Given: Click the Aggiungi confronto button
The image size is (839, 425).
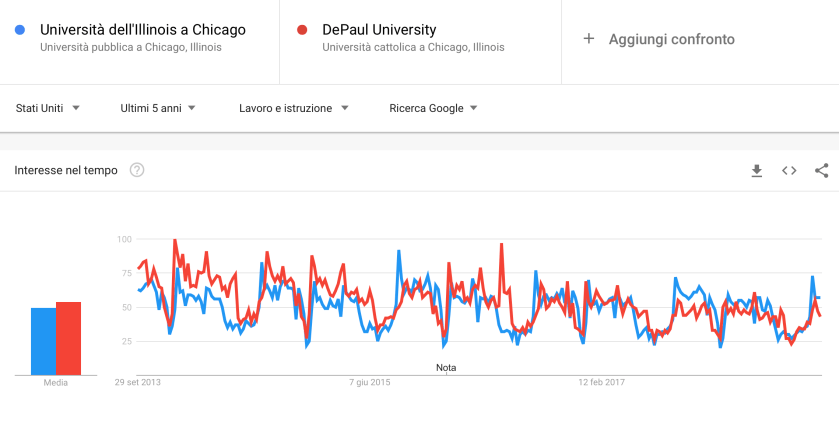Looking at the screenshot, I should (671, 39).
